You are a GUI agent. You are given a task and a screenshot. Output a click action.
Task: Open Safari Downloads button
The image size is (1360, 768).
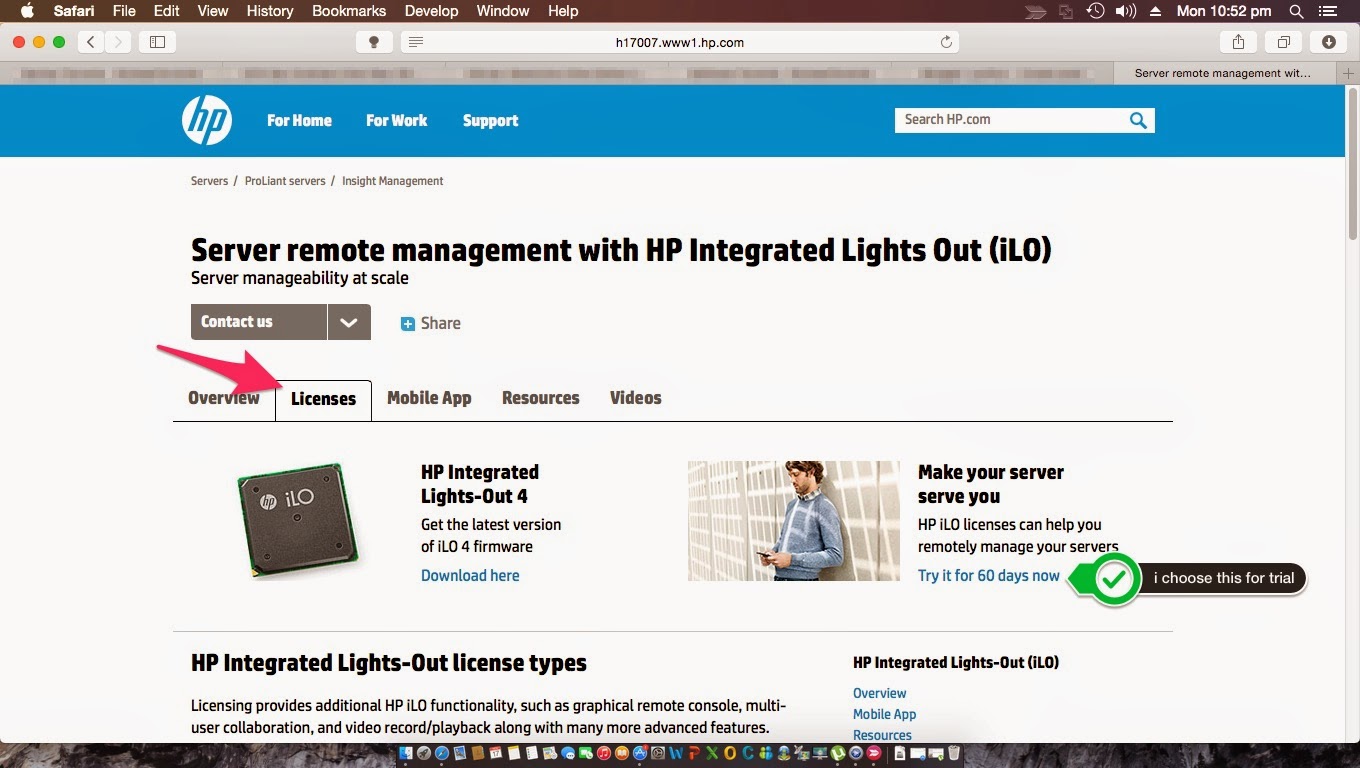1328,41
